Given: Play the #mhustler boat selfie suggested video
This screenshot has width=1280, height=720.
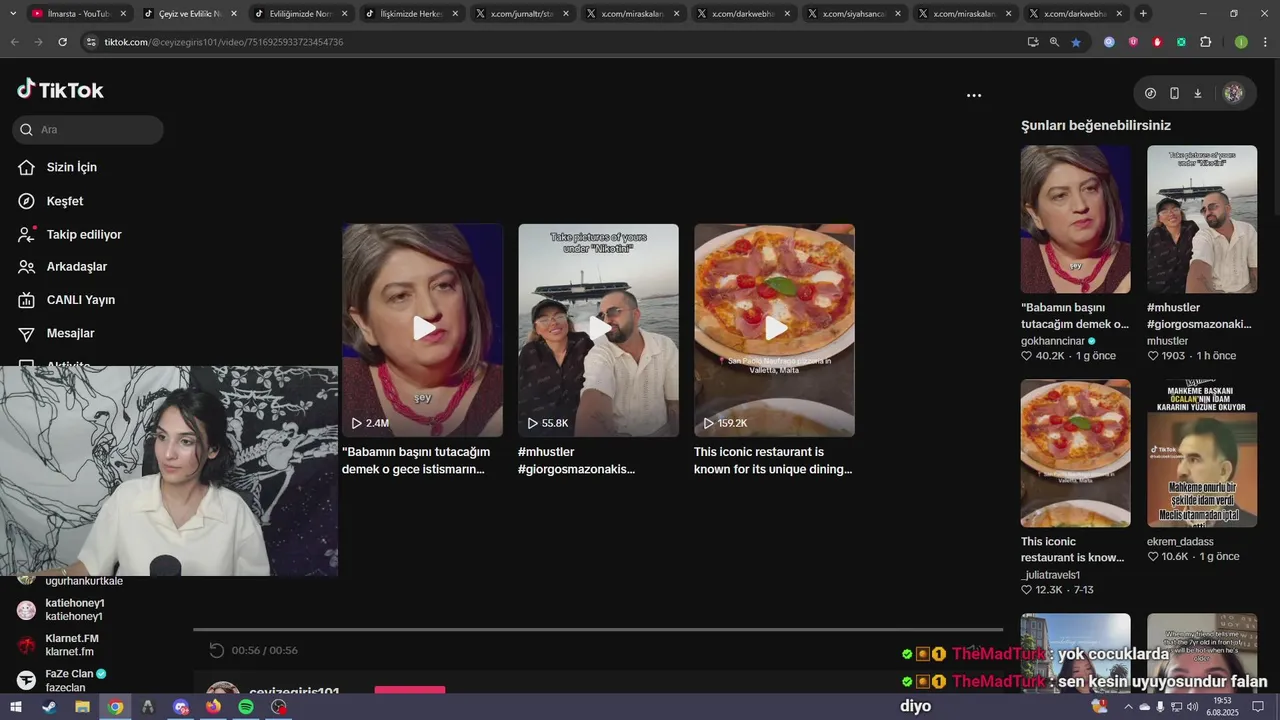Looking at the screenshot, I should tap(598, 330).
